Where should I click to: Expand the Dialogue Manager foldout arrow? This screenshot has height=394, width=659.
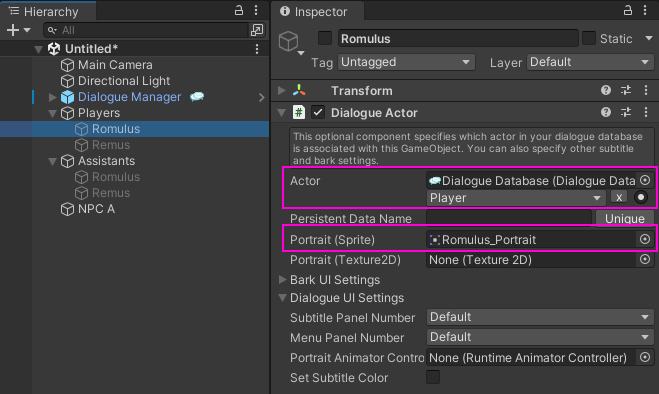[53, 97]
